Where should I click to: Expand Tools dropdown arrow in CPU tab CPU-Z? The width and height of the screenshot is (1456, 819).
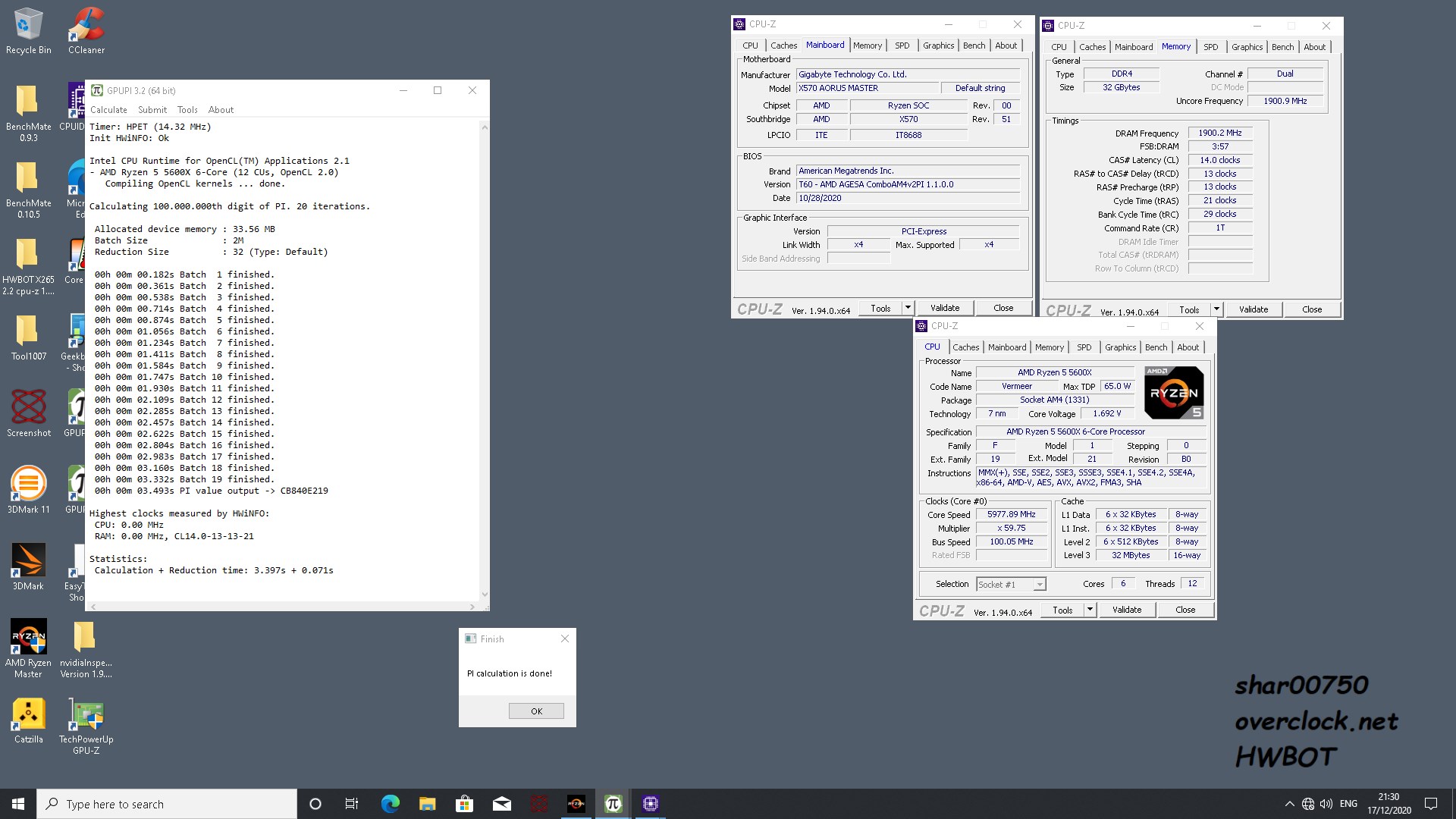(1090, 610)
